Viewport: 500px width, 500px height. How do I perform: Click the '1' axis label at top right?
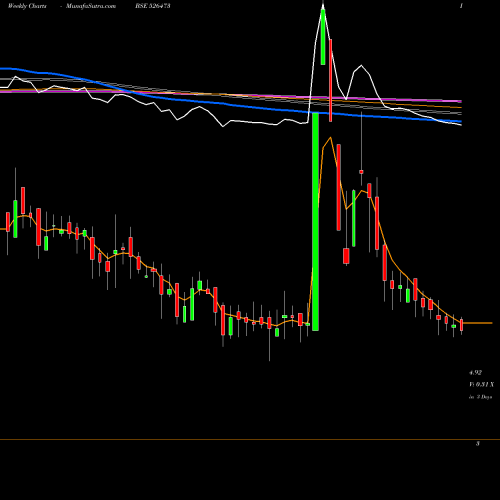coord(461,6)
